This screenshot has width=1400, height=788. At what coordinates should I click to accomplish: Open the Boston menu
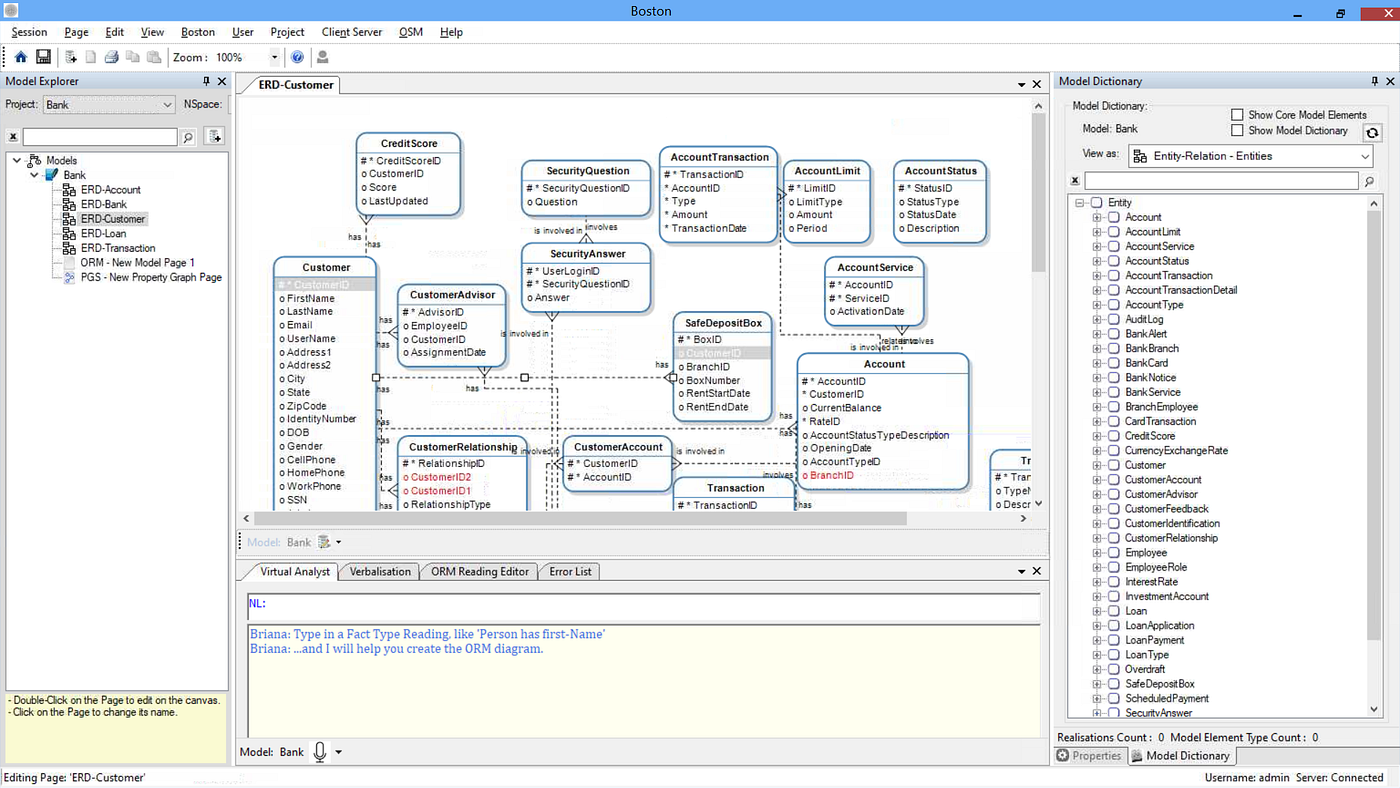197,32
